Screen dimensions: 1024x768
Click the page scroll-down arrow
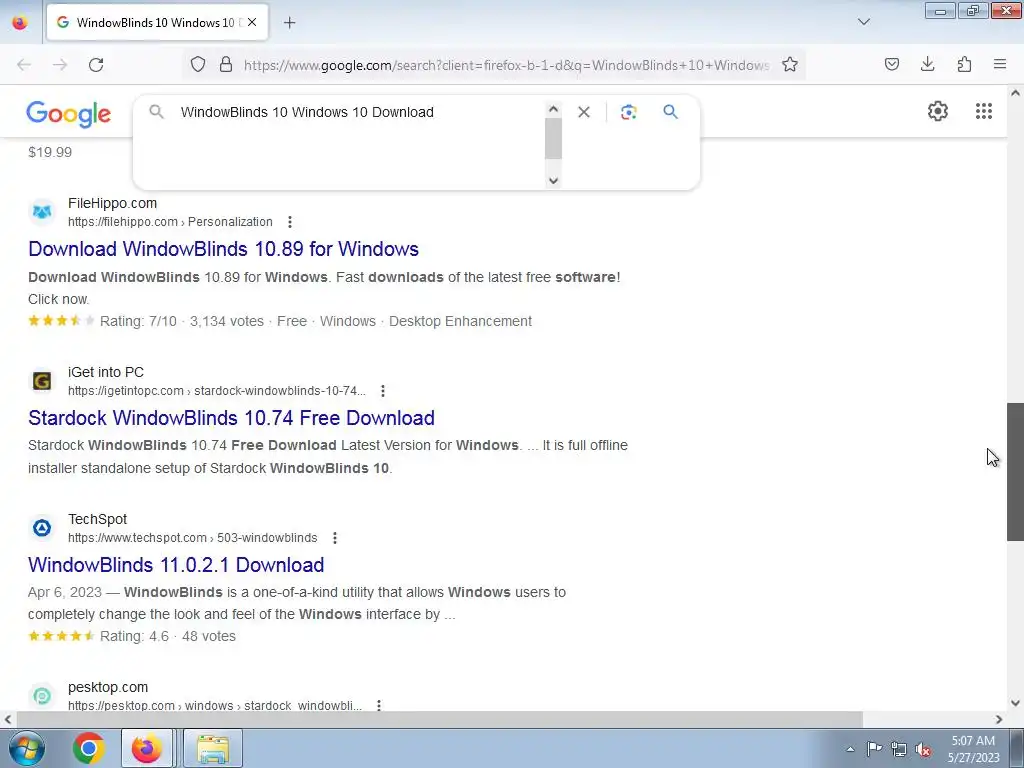pos(1015,703)
